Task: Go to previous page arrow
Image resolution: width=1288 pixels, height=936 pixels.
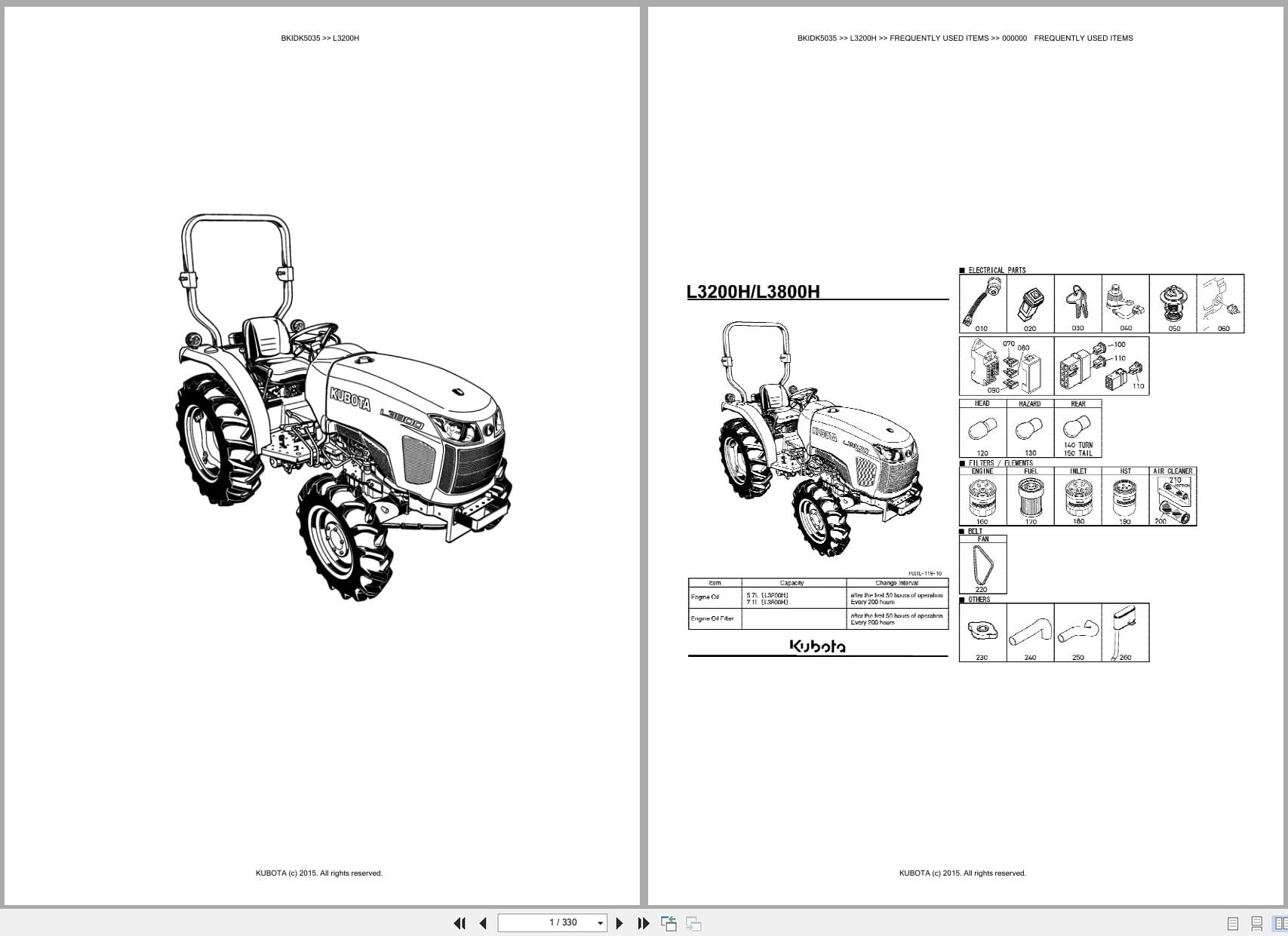Action: coord(483,923)
